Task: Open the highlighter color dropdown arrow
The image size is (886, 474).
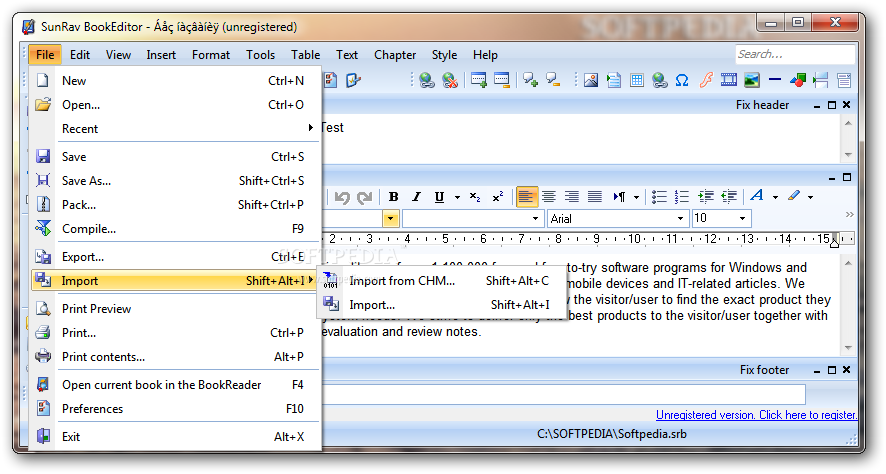Action: (810, 197)
